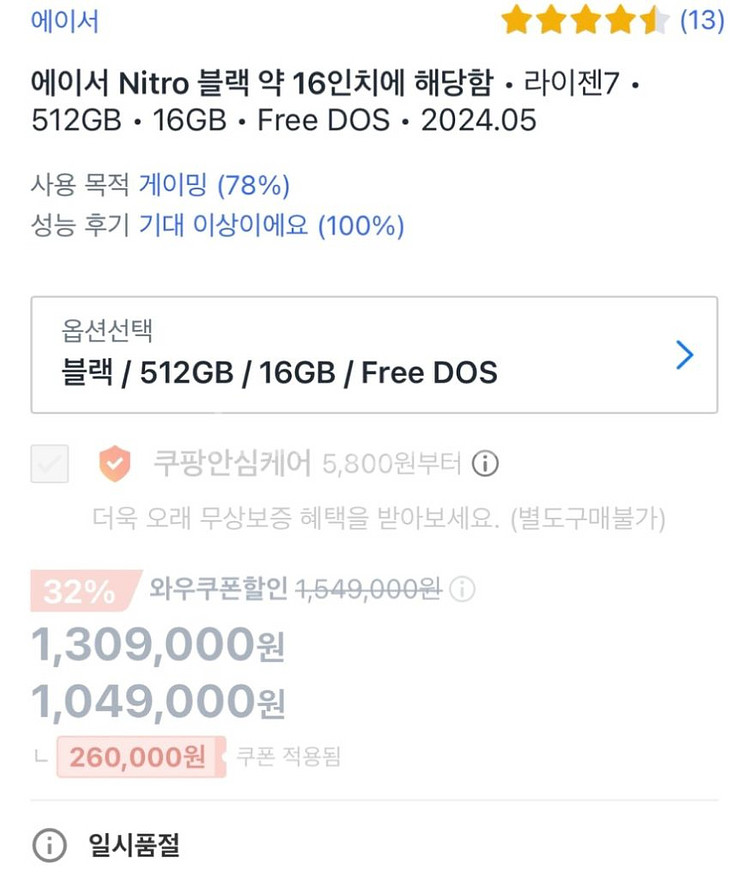Viewport: 750px width, 880px height.
Task: Click the 에이서 brand link
Action: pos(65,21)
